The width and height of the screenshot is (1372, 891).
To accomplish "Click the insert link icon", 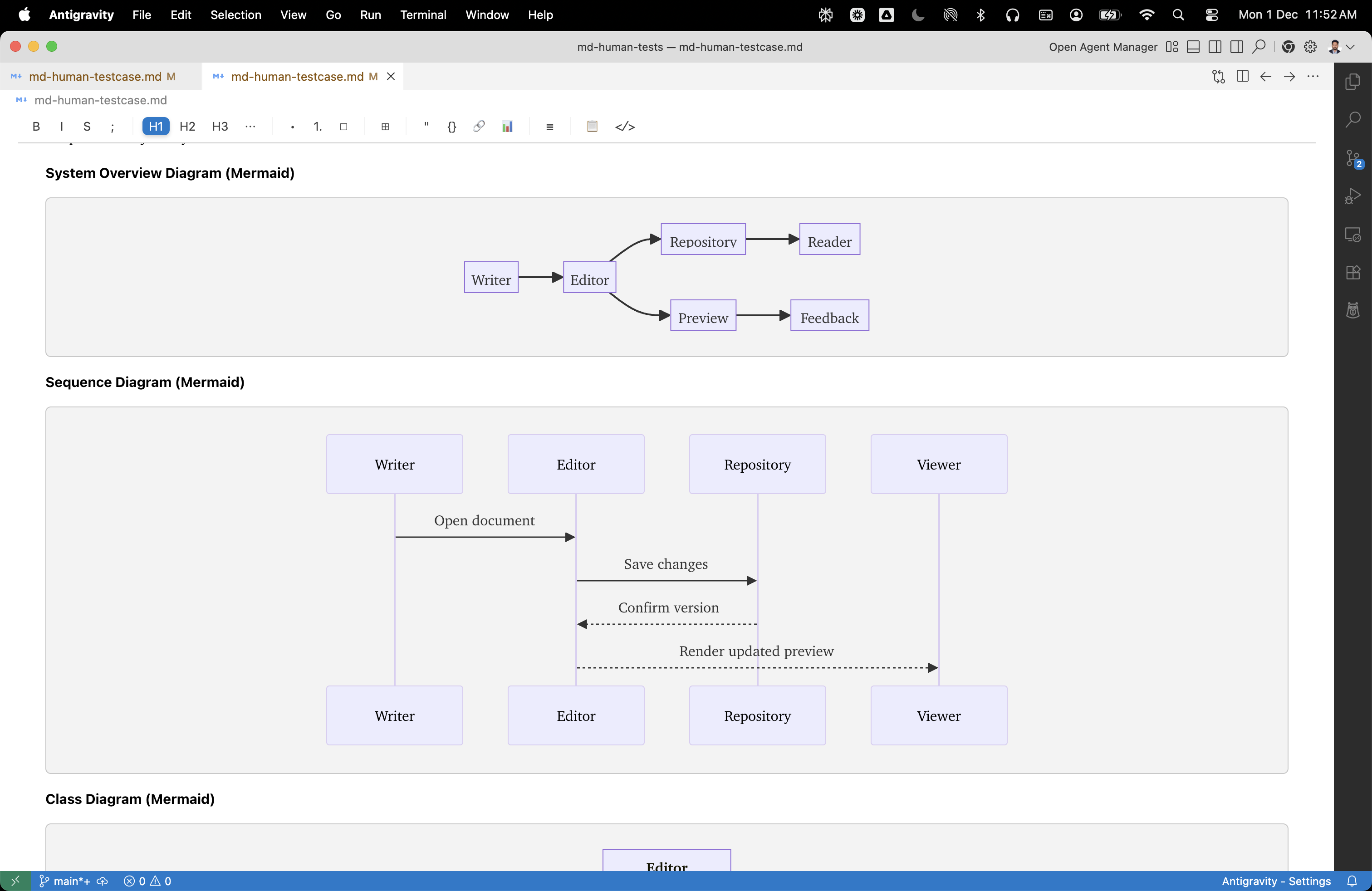I will 479,127.
